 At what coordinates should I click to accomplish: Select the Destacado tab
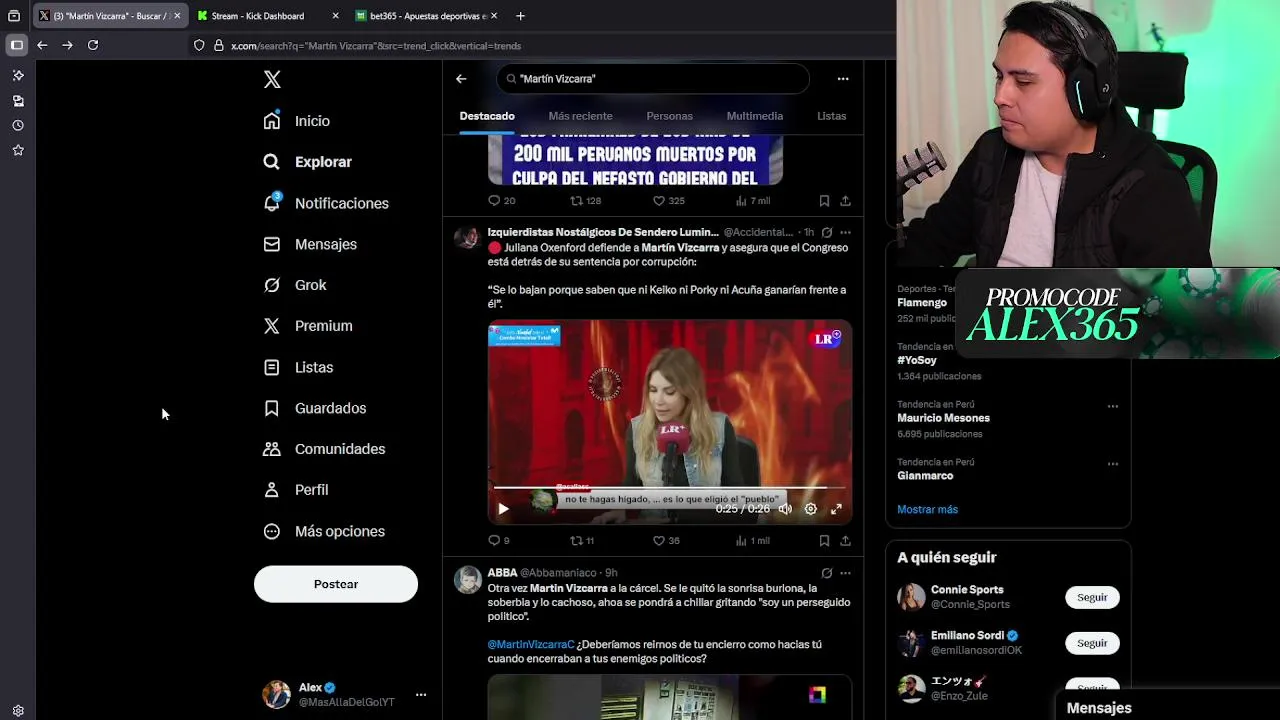coord(487,116)
